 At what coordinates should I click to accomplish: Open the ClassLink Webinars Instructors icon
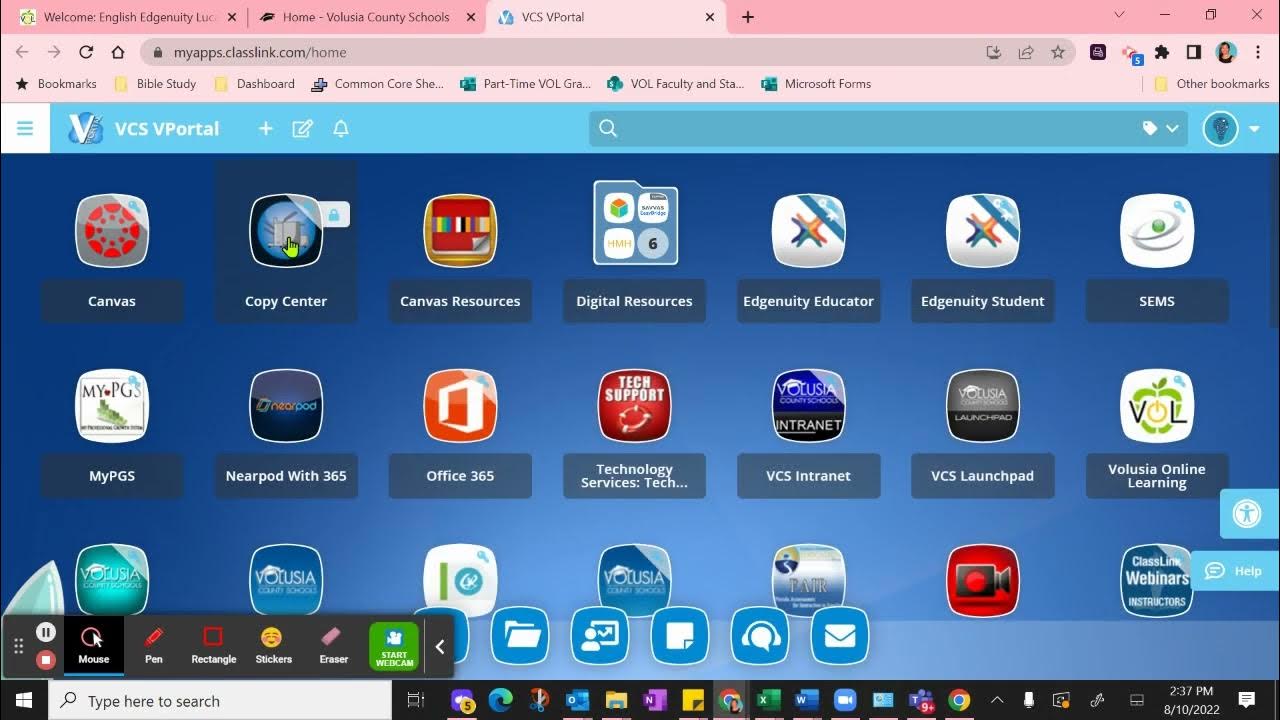pyautogui.click(x=1157, y=580)
